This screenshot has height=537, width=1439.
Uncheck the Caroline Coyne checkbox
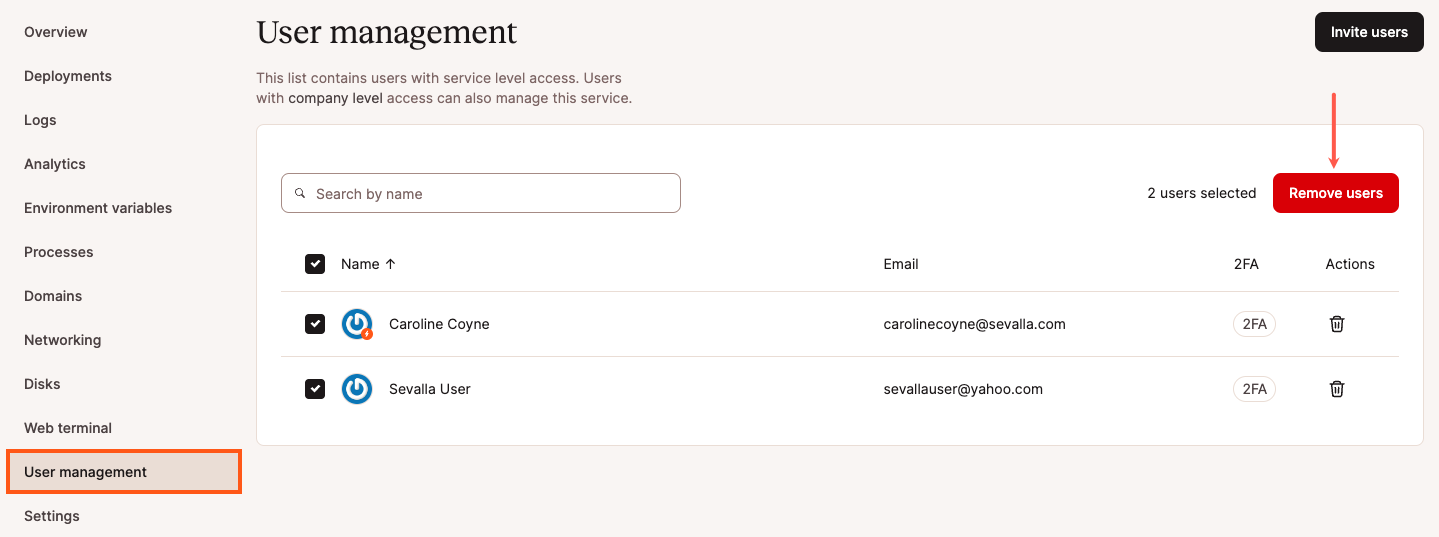[x=315, y=324]
